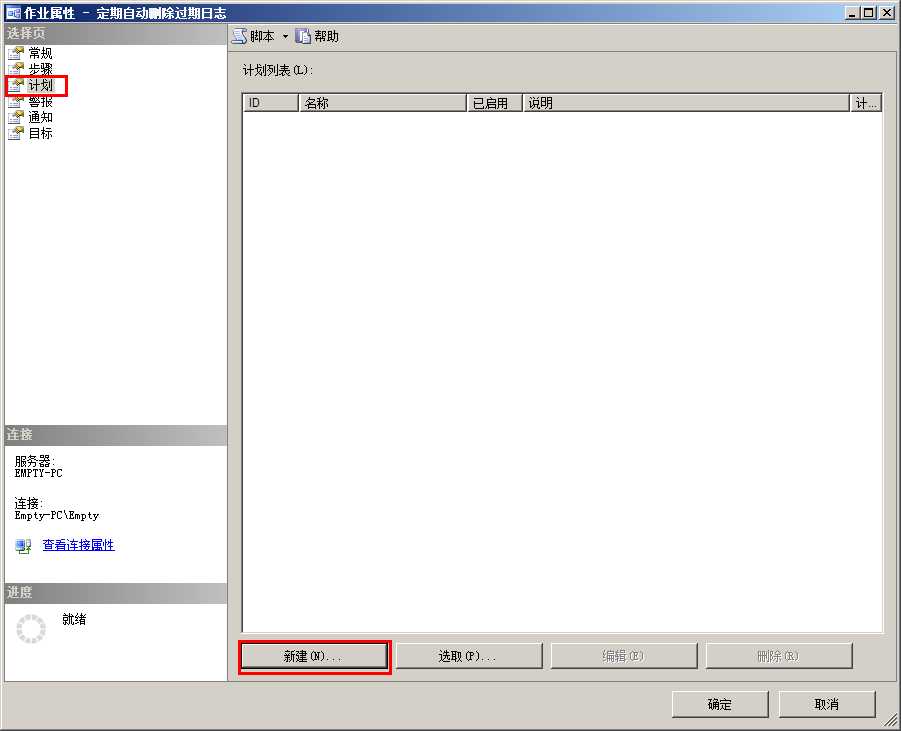Click the job properties window icon
Screen dimensions: 901x731
[13, 13]
